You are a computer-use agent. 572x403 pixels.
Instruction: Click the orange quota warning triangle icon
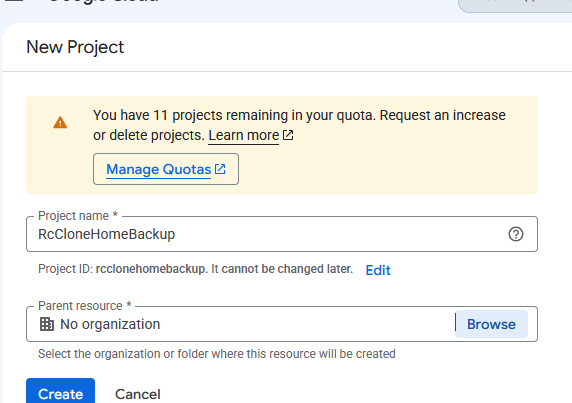(x=60, y=123)
